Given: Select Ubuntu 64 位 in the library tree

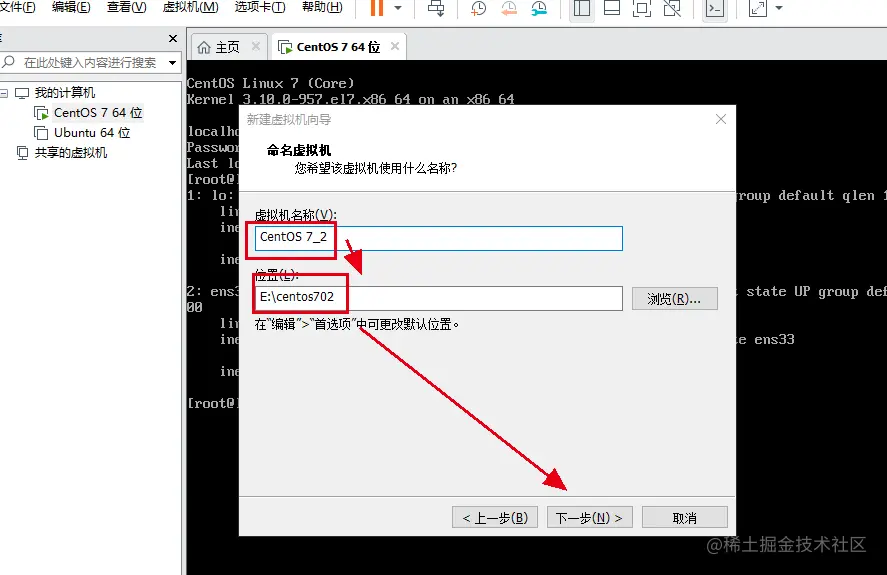Looking at the screenshot, I should coord(92,133).
